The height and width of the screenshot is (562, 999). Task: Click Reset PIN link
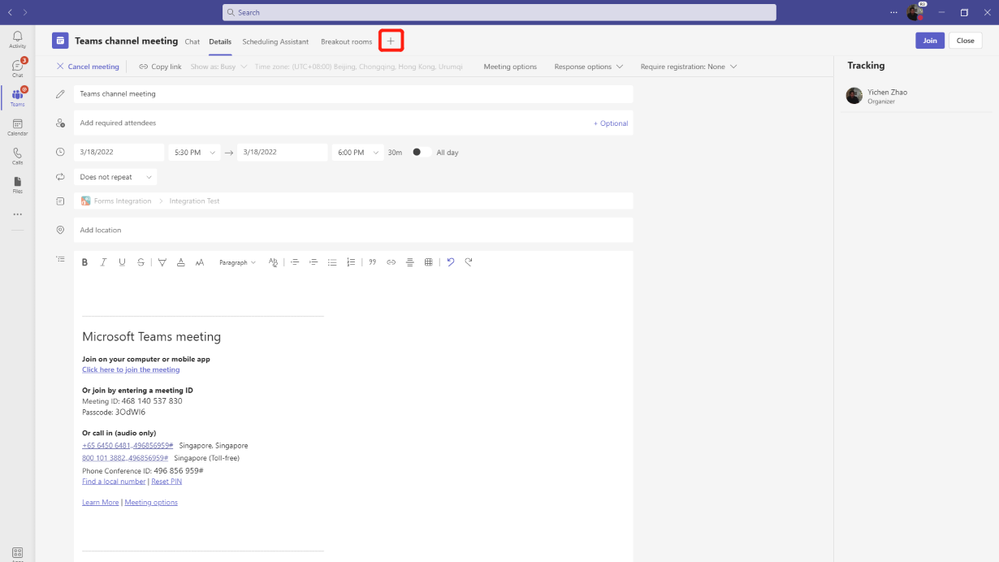pos(166,481)
